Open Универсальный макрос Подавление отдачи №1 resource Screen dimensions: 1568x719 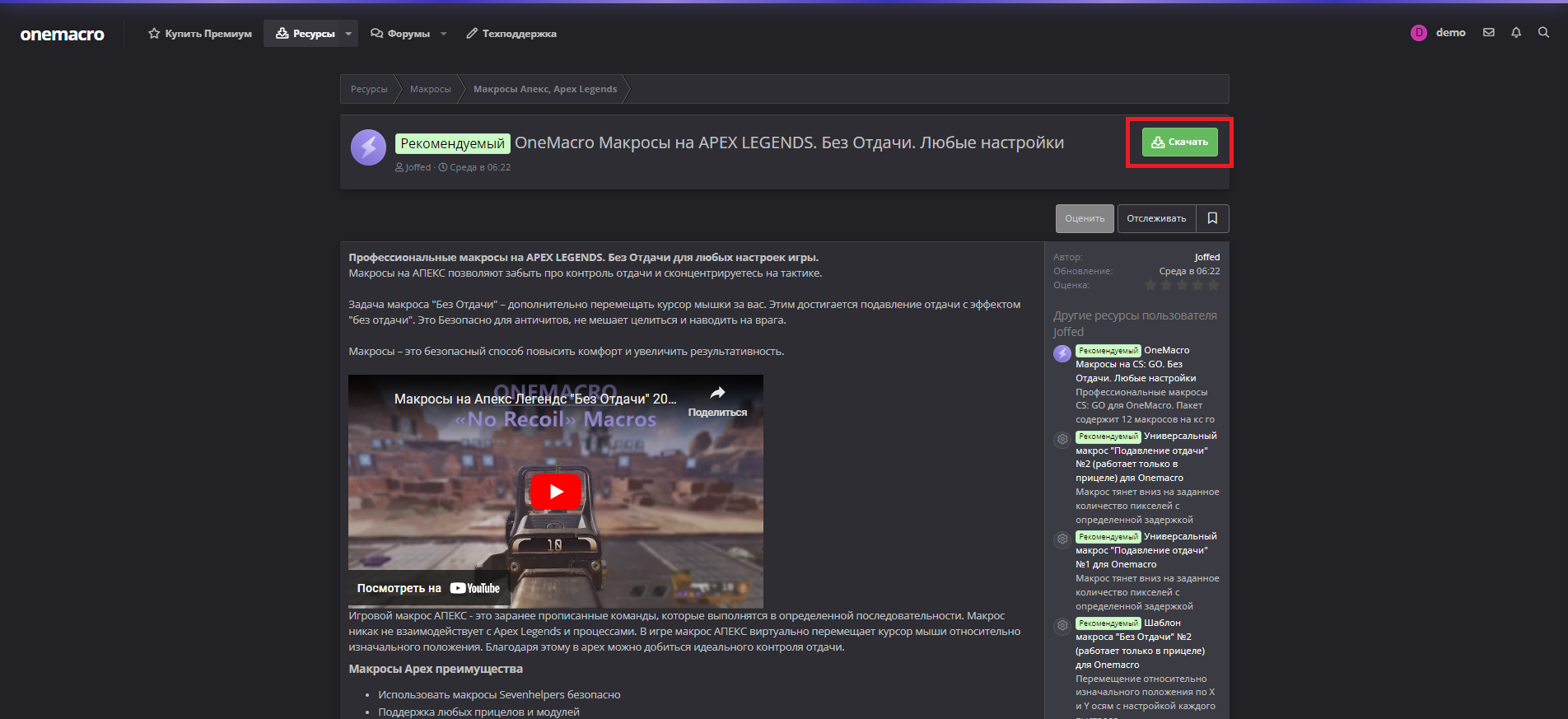tap(1146, 550)
